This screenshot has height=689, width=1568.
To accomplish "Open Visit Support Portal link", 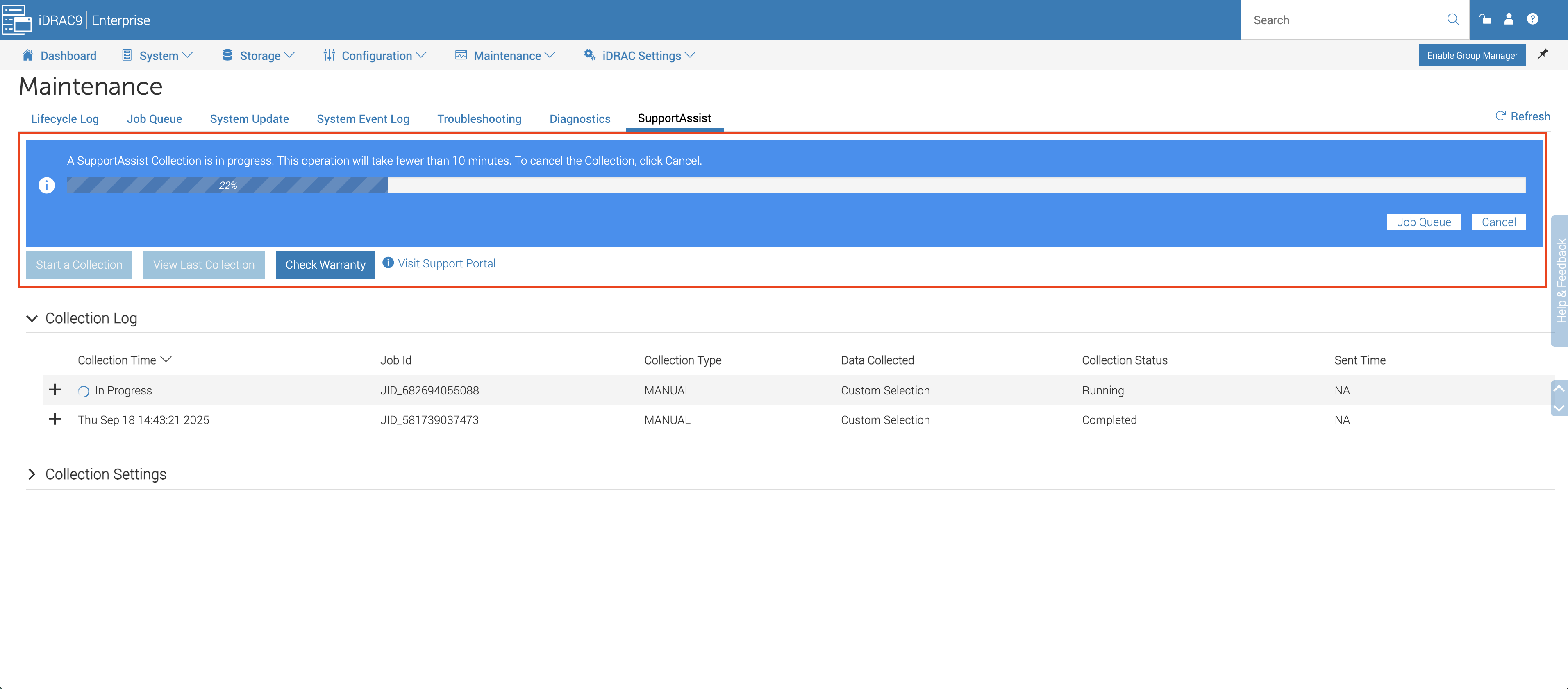I will click(447, 263).
